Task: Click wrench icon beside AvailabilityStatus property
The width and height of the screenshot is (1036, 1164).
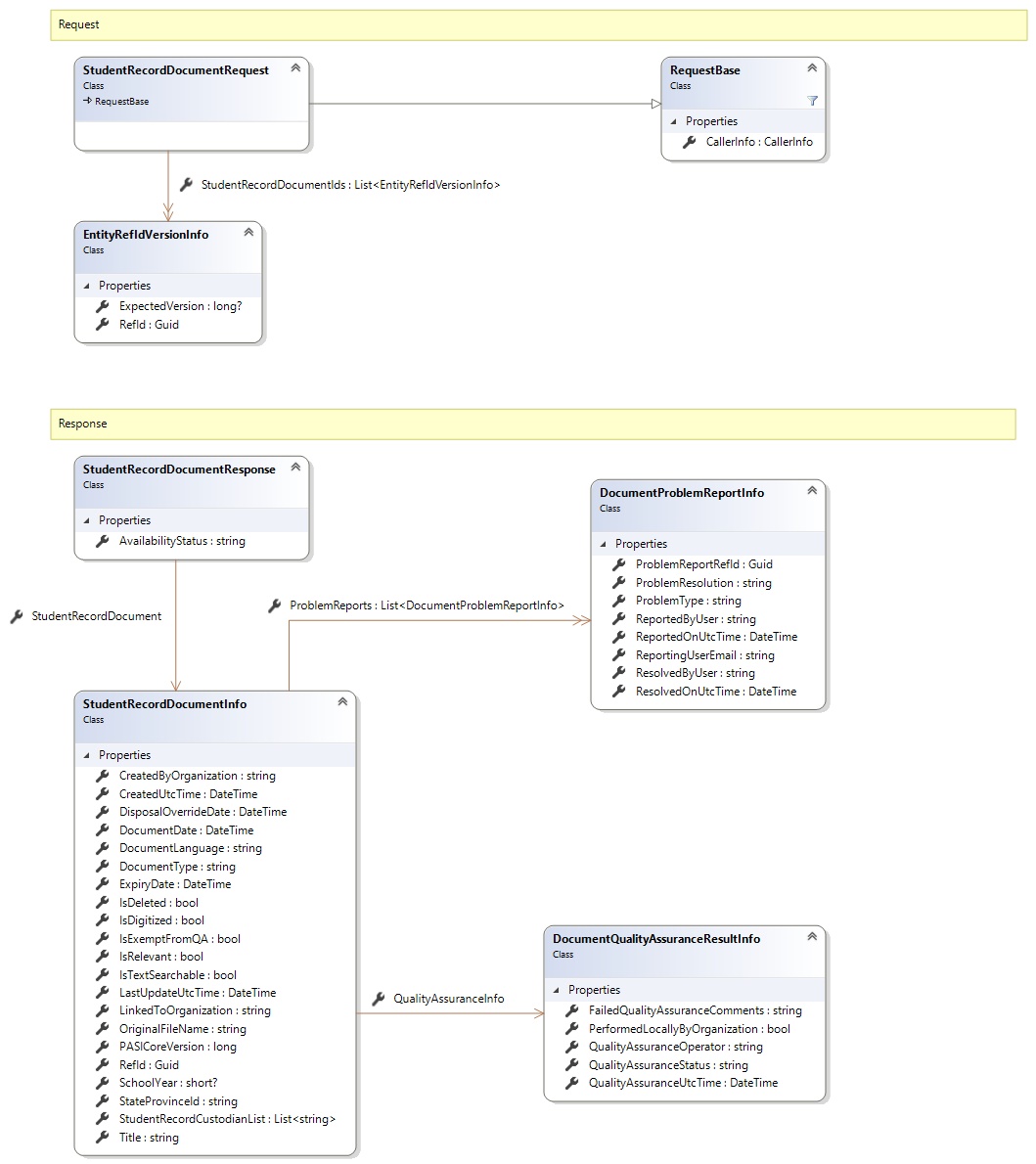Action: pyautogui.click(x=102, y=541)
